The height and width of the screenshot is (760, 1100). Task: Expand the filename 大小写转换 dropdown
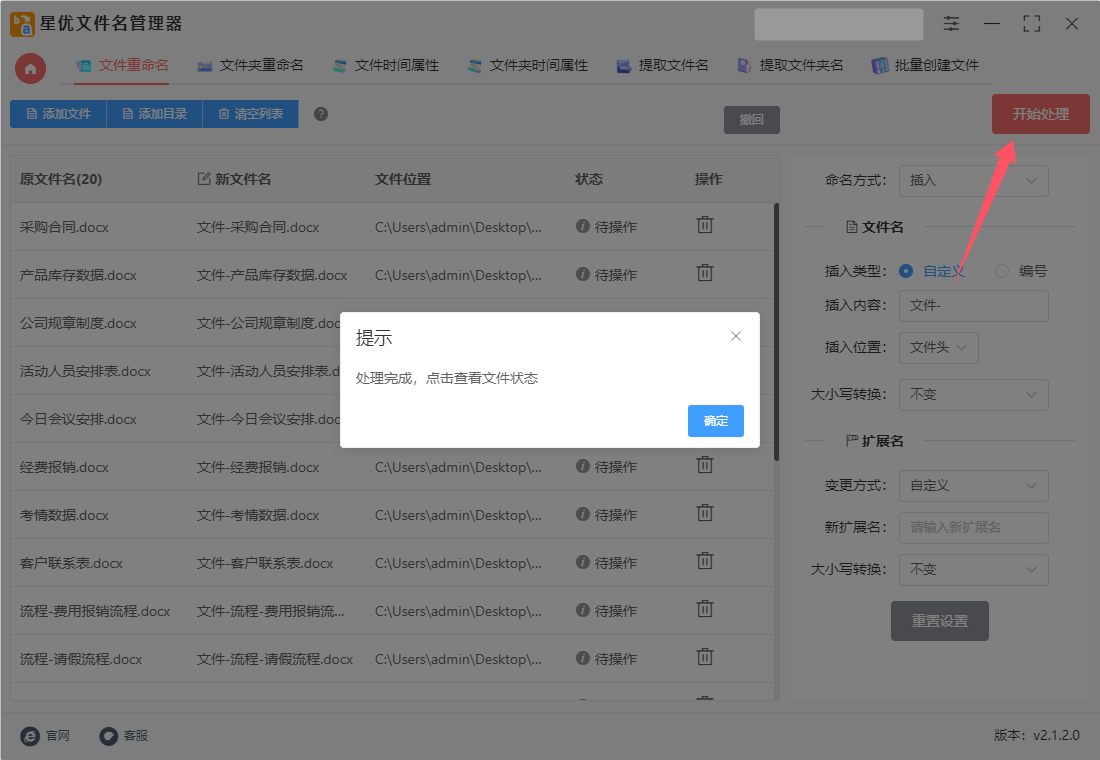tap(974, 395)
